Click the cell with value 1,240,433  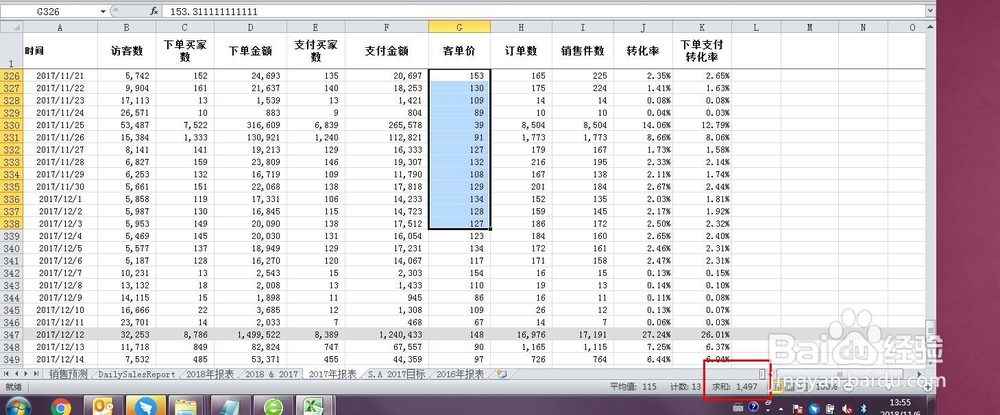386,334
